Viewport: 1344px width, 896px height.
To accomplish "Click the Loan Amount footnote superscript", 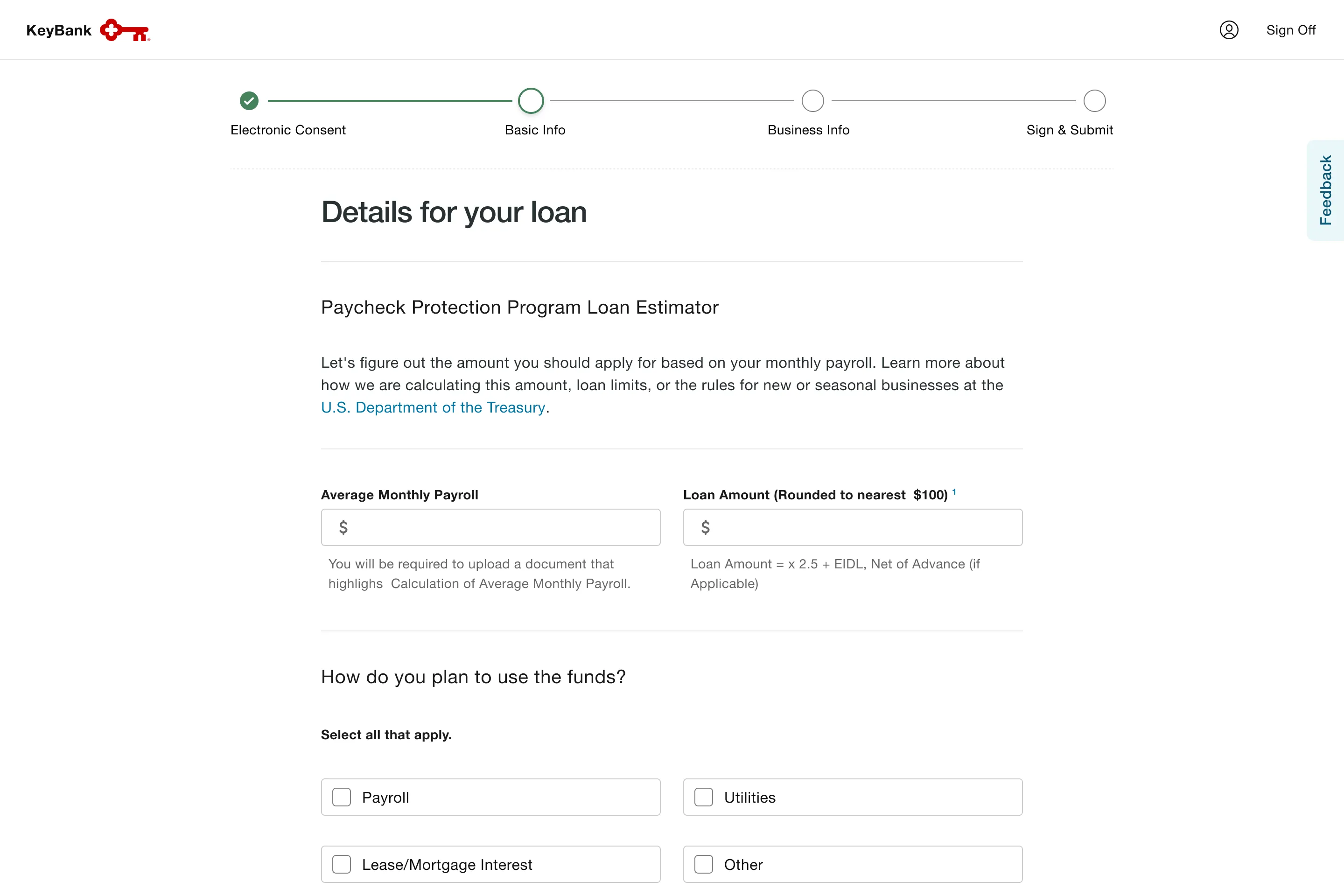I will point(955,491).
